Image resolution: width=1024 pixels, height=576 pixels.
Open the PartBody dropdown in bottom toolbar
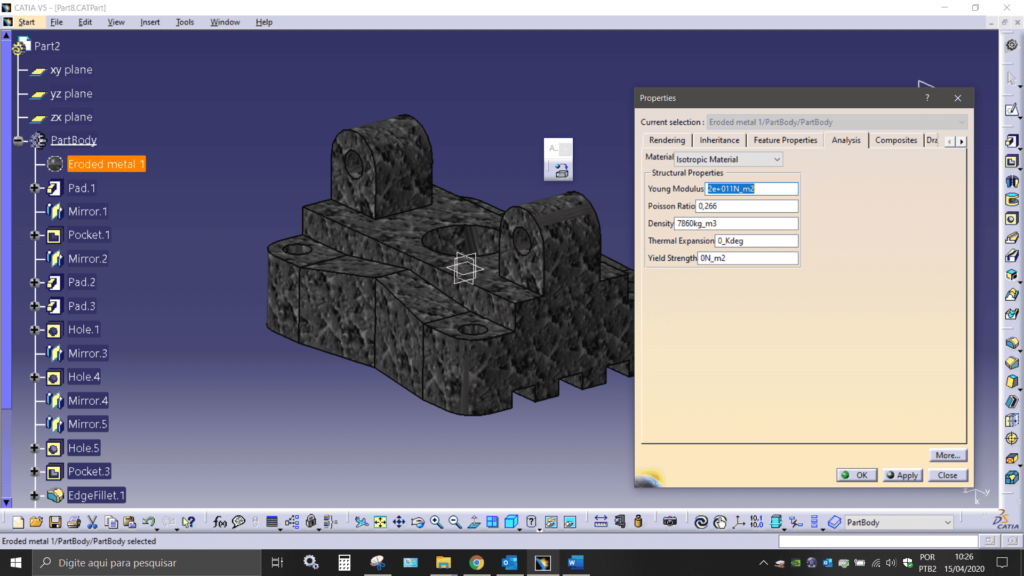pyautogui.click(x=947, y=522)
